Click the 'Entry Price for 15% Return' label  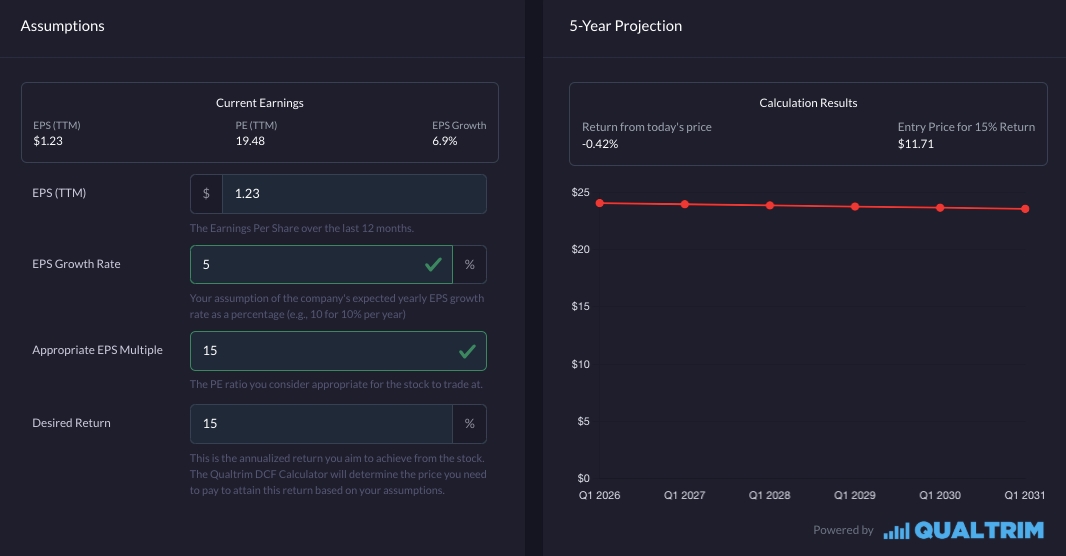click(966, 127)
